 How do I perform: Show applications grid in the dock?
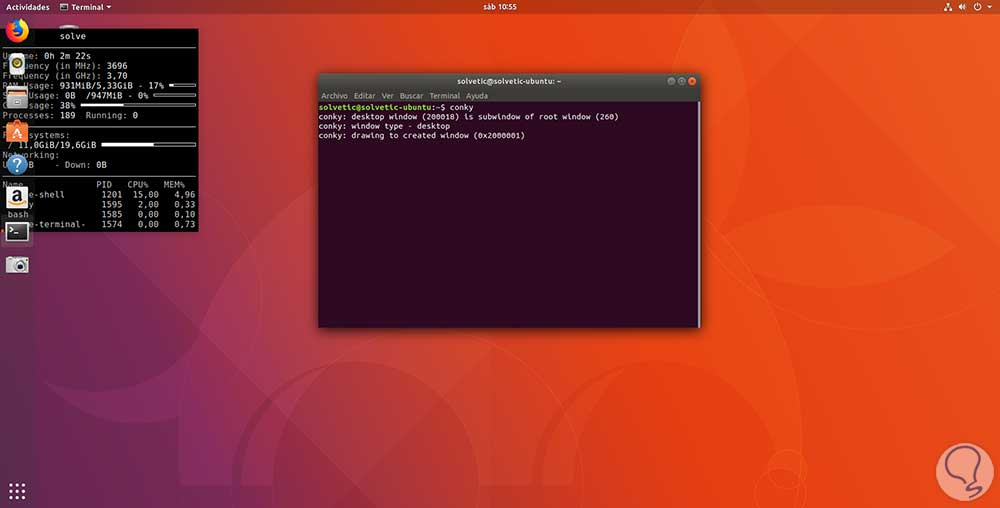tap(17, 491)
